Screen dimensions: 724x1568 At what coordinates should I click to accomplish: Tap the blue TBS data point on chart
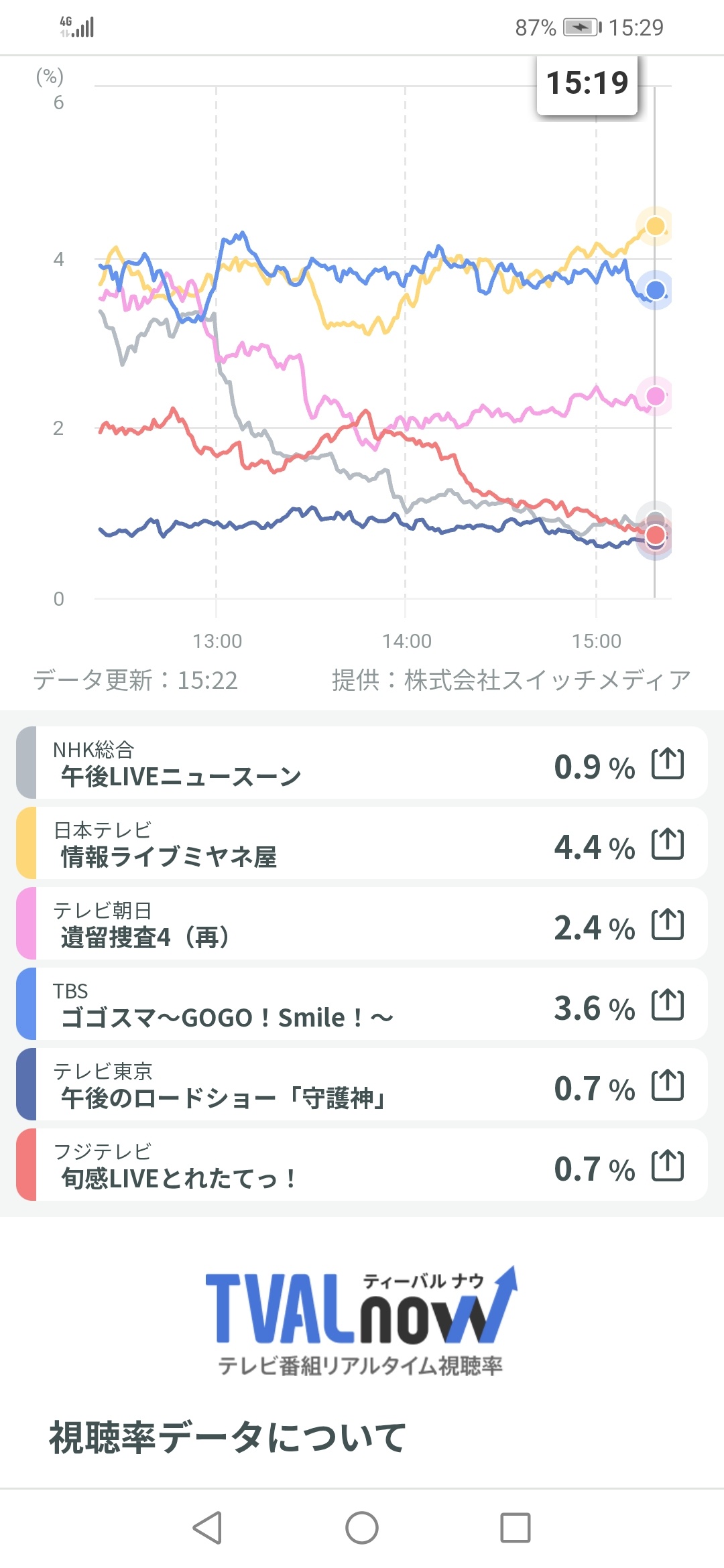(x=655, y=290)
